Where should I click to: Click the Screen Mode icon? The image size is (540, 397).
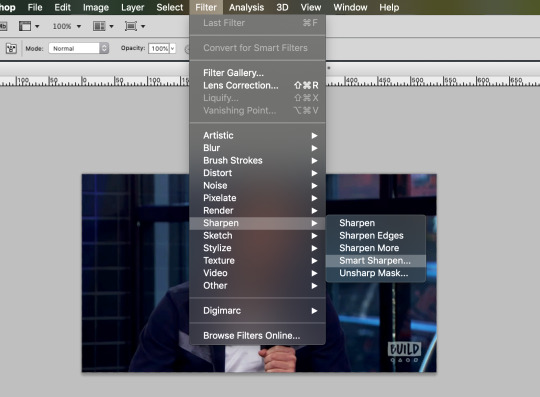coord(131,26)
